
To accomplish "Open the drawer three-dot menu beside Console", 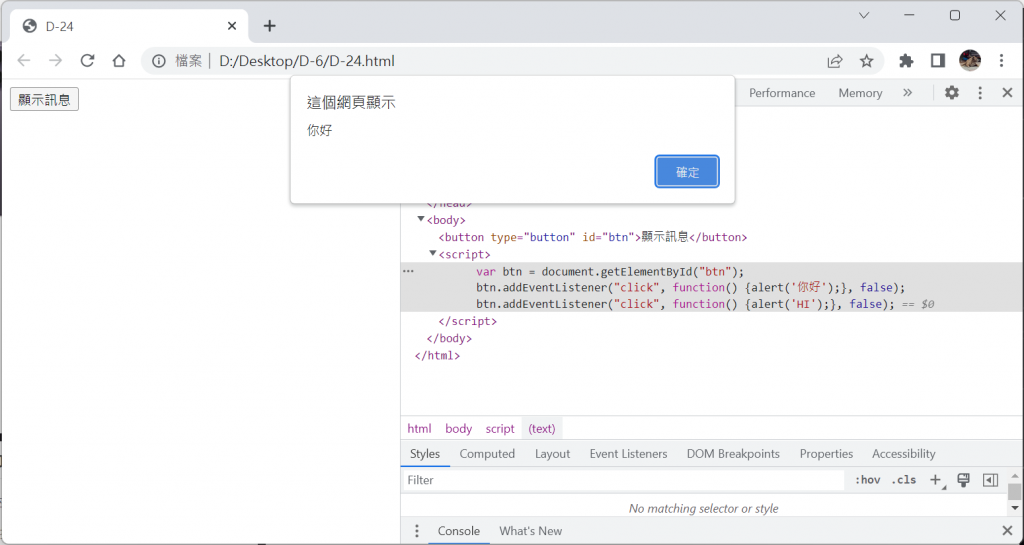I will coord(417,531).
